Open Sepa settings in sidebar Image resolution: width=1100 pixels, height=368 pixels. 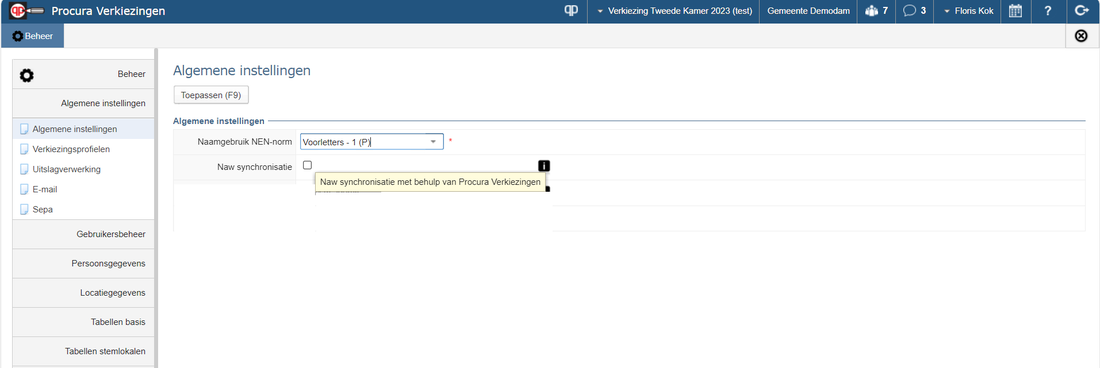(43, 209)
